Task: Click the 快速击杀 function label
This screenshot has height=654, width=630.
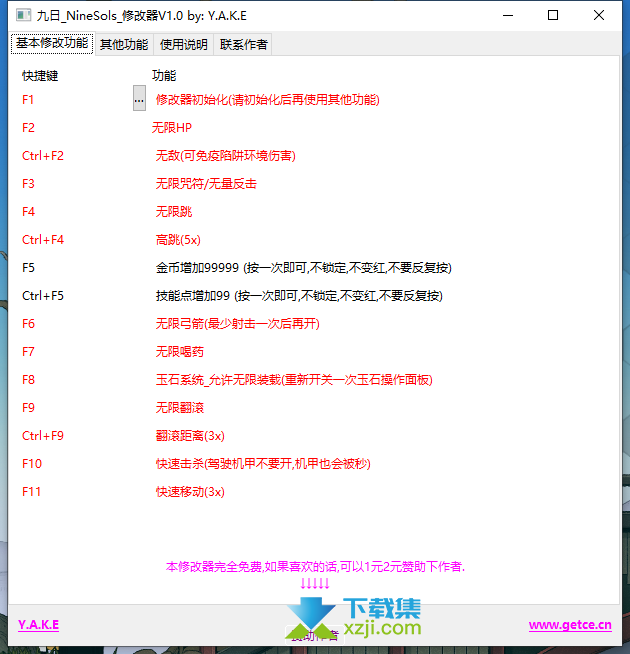Action: click(x=263, y=464)
